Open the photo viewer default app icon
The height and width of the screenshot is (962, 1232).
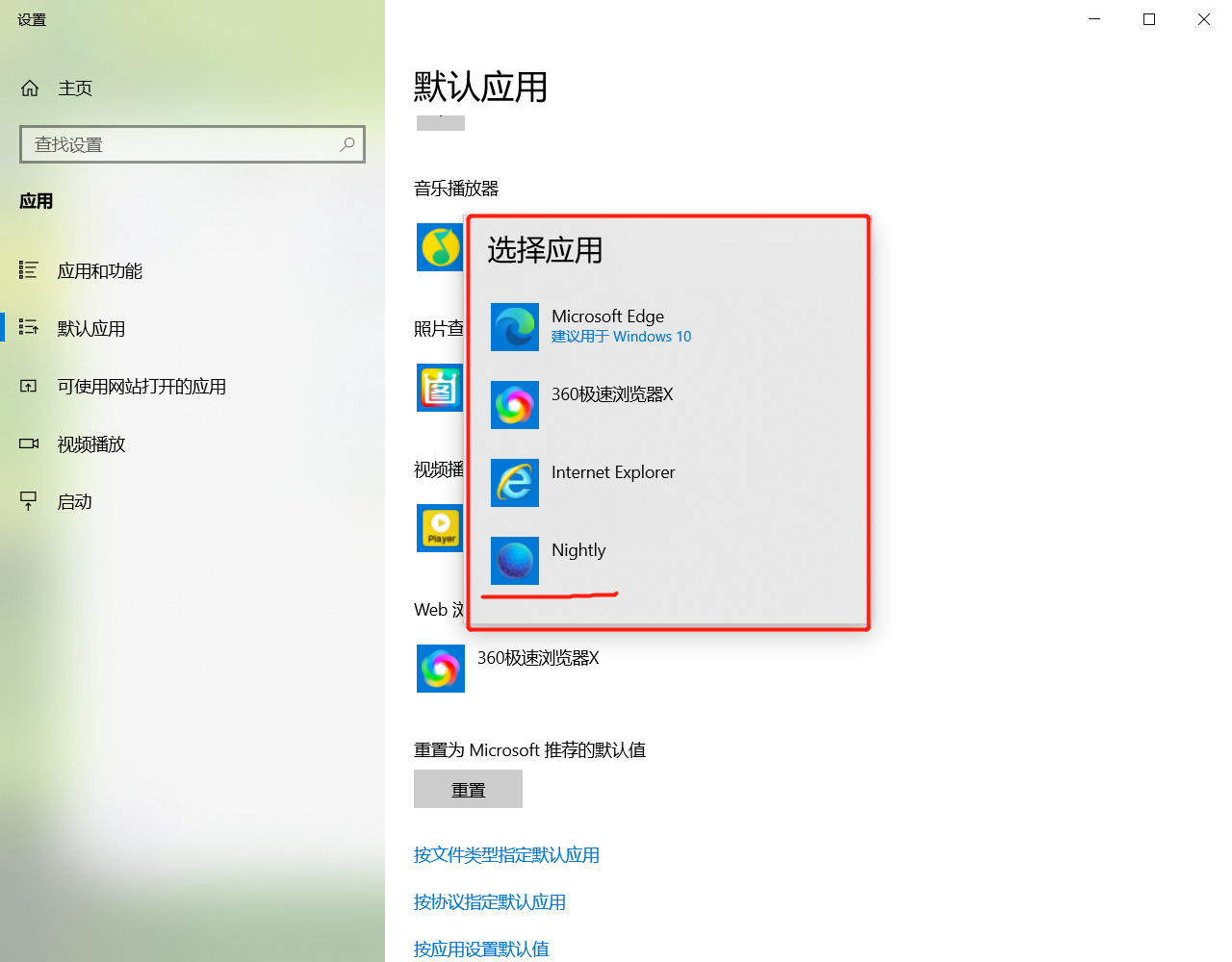pos(440,388)
